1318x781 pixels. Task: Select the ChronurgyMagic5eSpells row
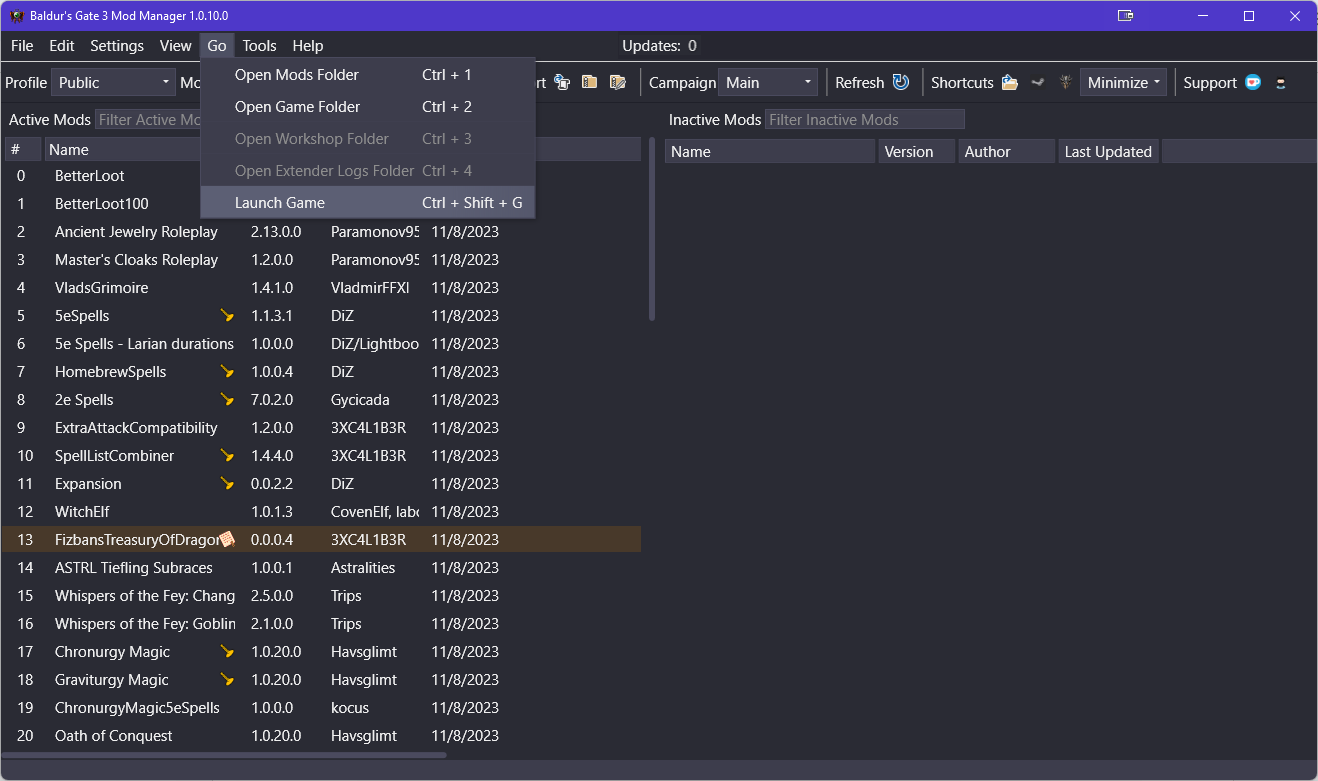click(321, 708)
